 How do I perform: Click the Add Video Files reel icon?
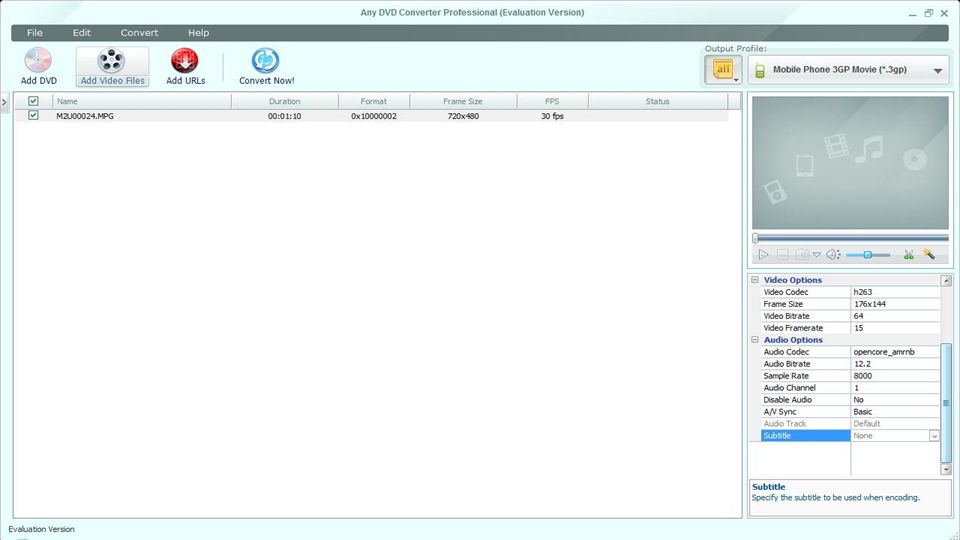click(x=111, y=60)
